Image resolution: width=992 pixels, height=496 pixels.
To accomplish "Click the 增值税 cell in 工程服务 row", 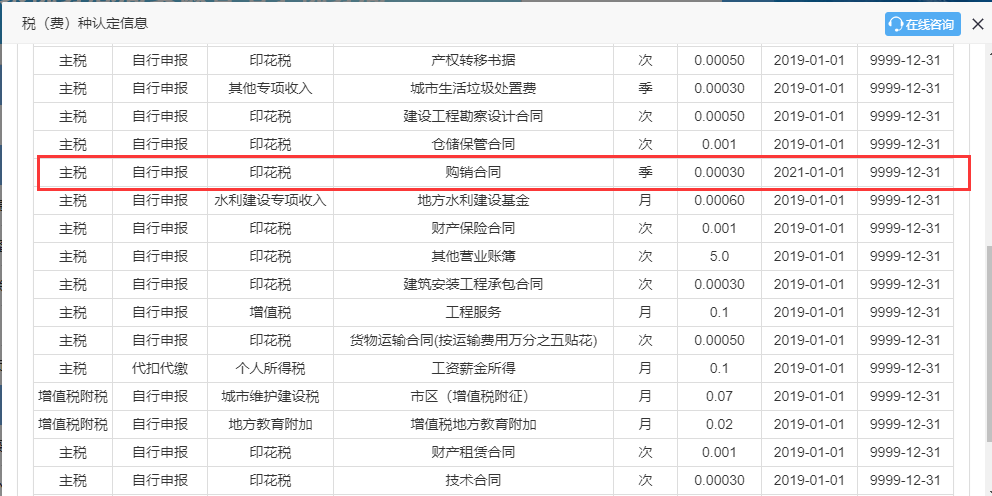I will (x=270, y=313).
